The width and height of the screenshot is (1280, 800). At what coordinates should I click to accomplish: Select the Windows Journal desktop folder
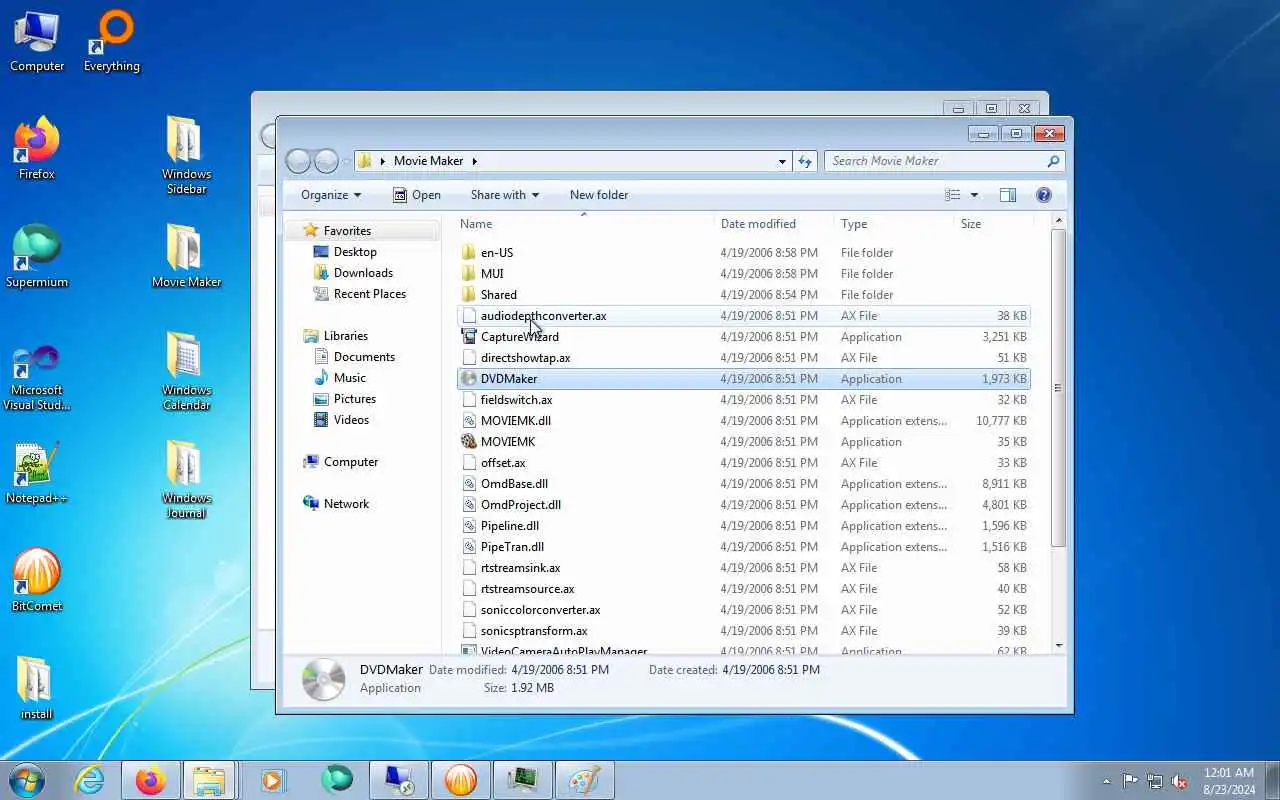(186, 480)
